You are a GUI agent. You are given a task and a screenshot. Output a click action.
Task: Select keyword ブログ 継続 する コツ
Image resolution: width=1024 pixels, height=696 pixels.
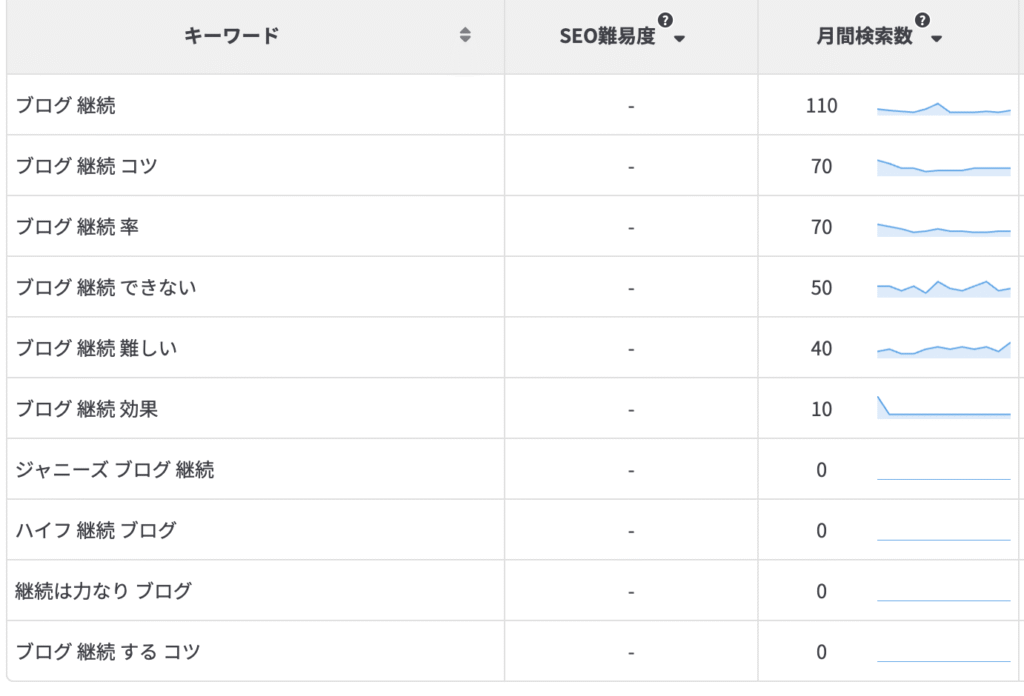107,652
